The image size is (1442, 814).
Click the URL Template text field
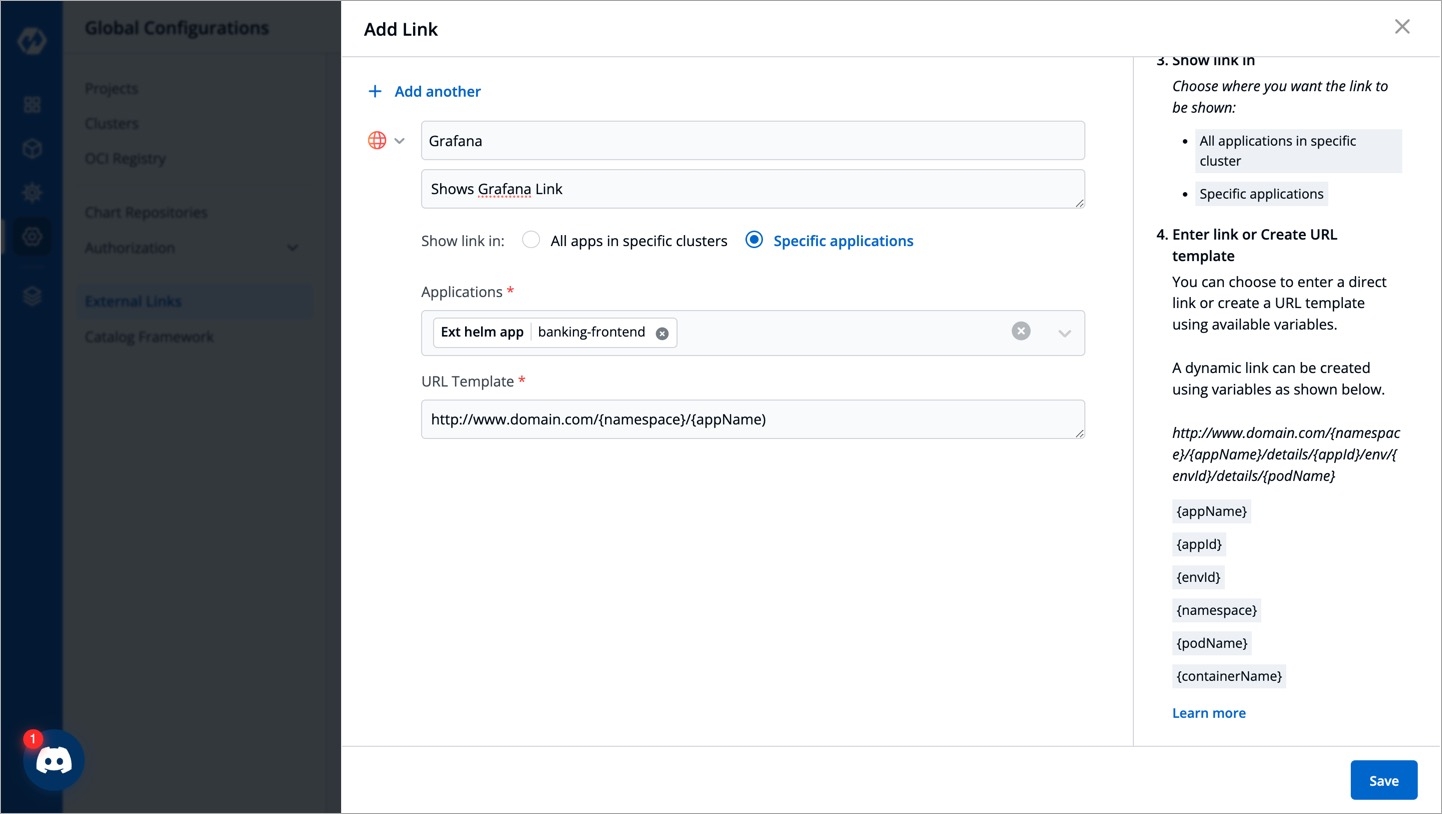(x=752, y=420)
